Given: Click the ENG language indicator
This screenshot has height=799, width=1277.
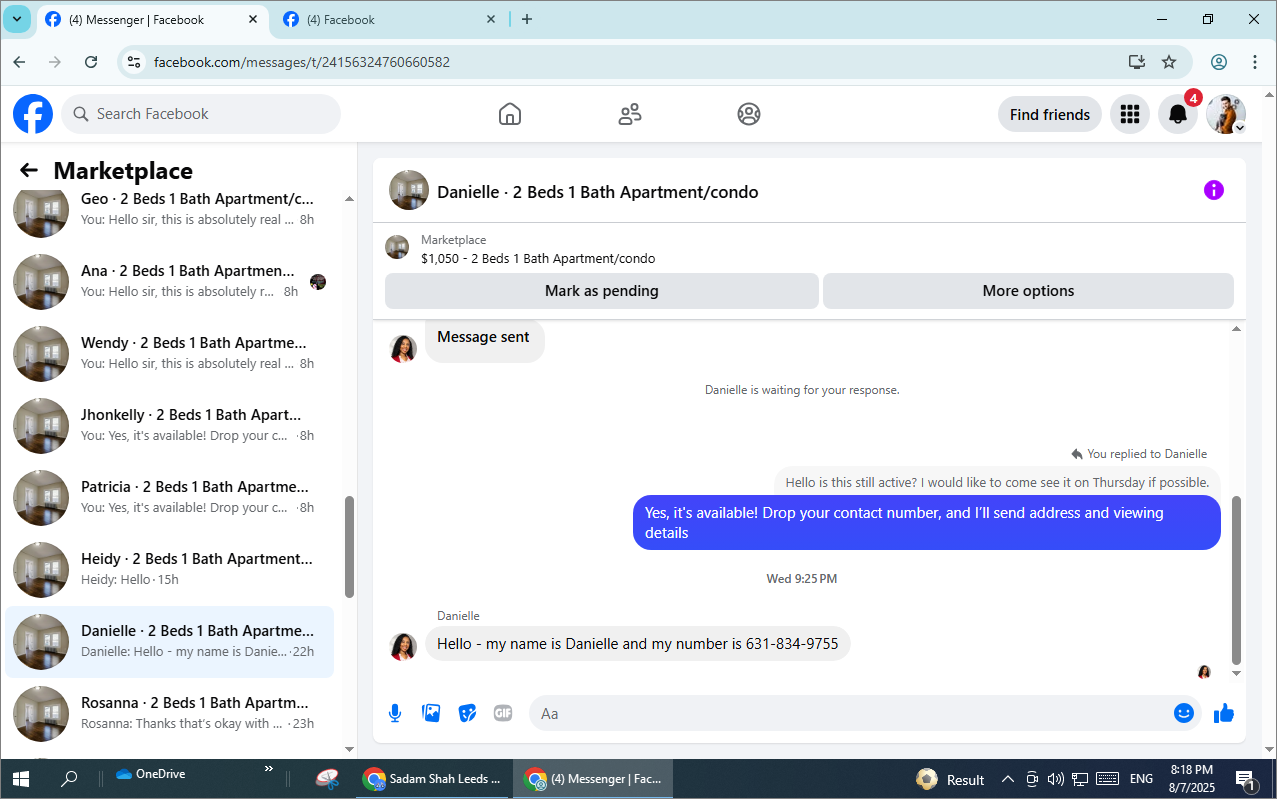Looking at the screenshot, I should click(1141, 779).
